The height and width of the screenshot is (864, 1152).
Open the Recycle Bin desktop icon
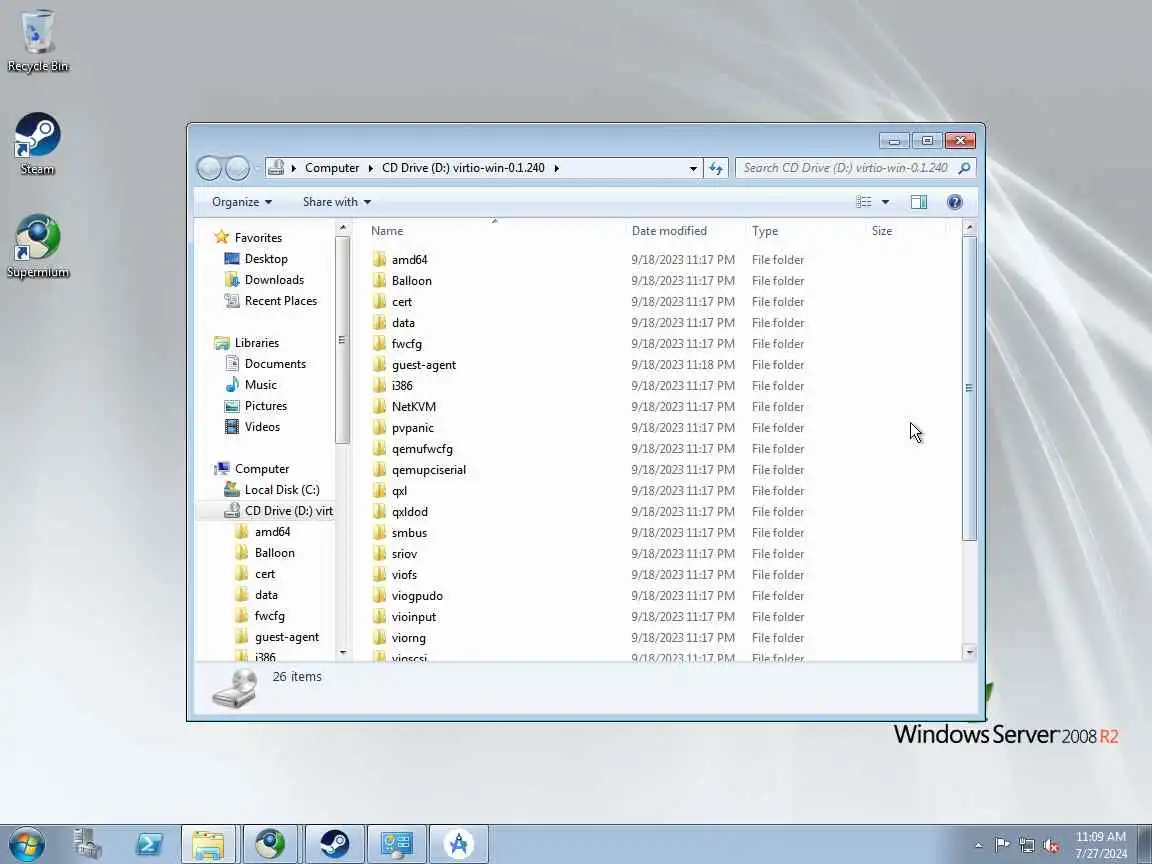(x=37, y=41)
